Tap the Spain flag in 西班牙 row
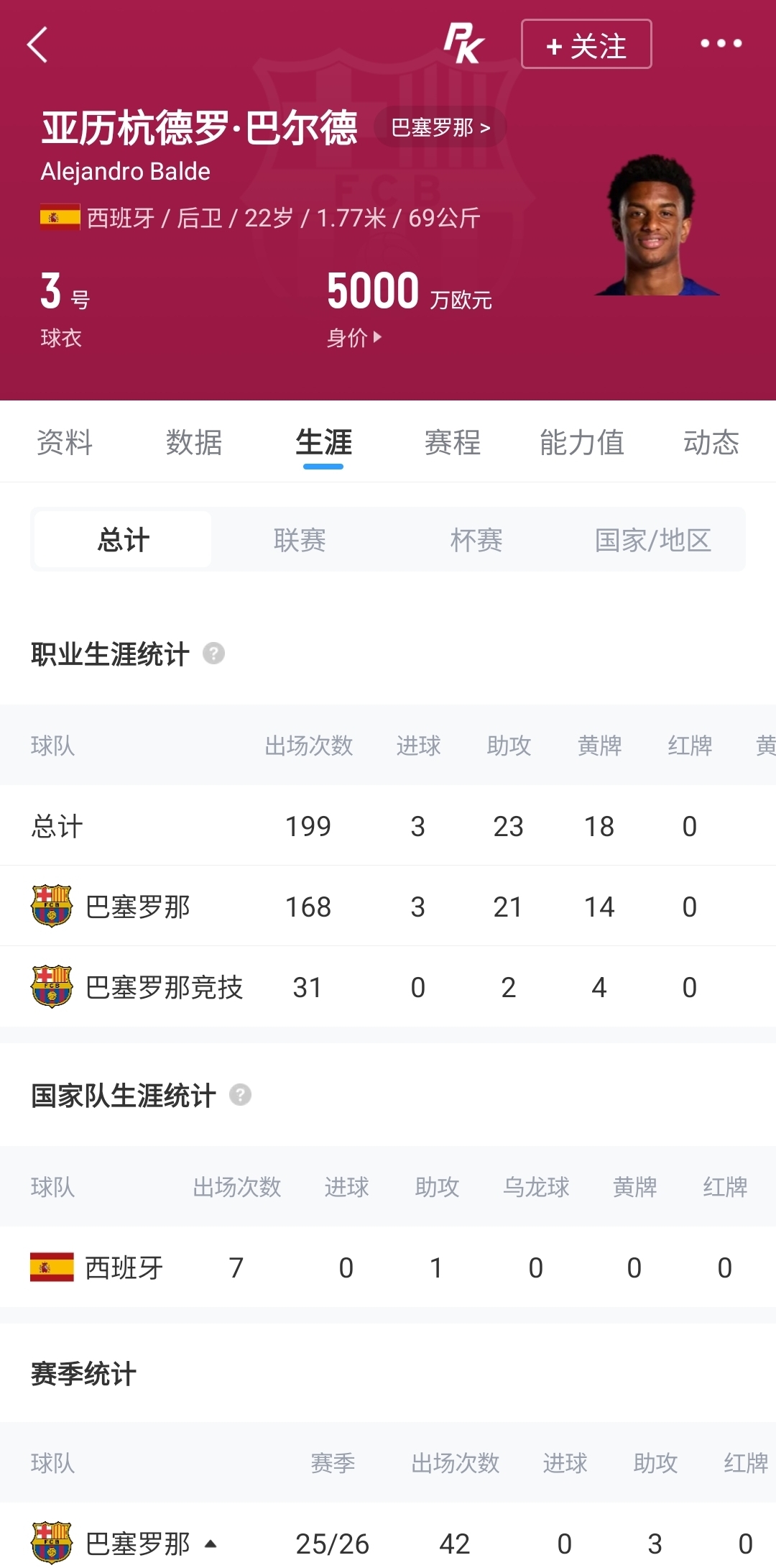 52,1267
